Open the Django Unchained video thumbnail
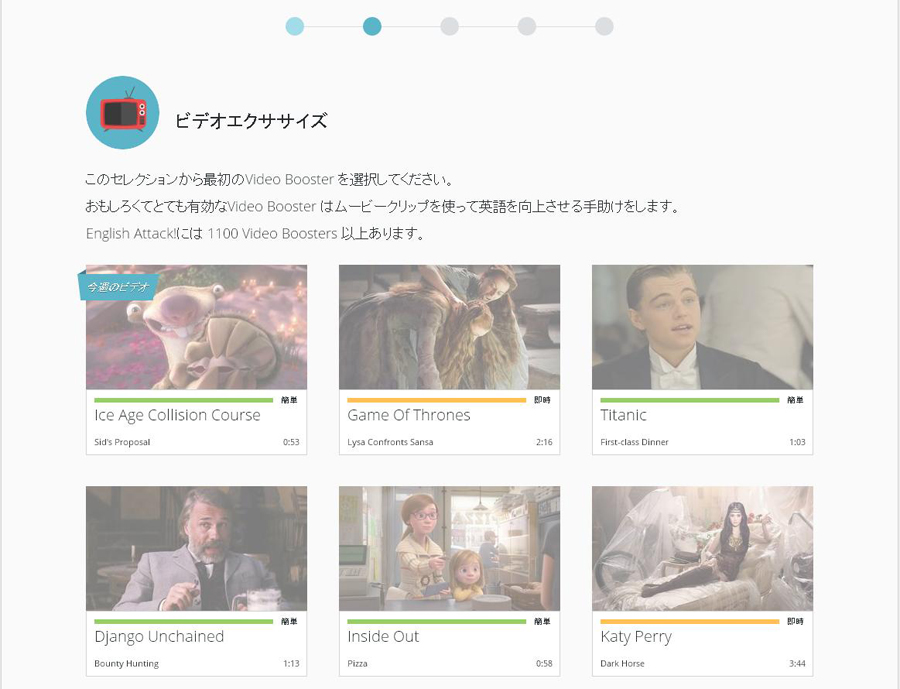 coord(196,548)
